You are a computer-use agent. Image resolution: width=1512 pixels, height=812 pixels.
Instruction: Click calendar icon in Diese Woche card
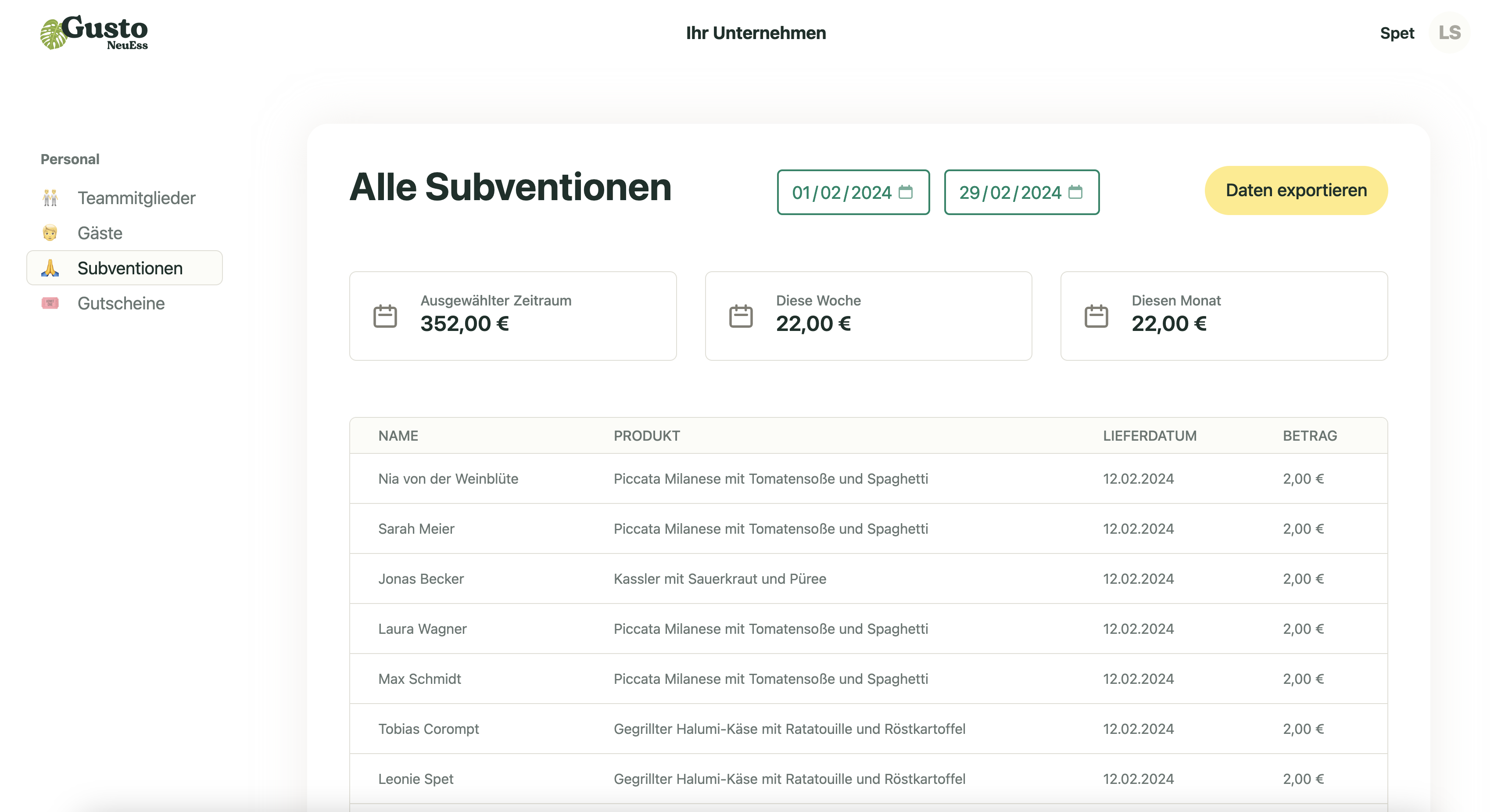click(741, 316)
